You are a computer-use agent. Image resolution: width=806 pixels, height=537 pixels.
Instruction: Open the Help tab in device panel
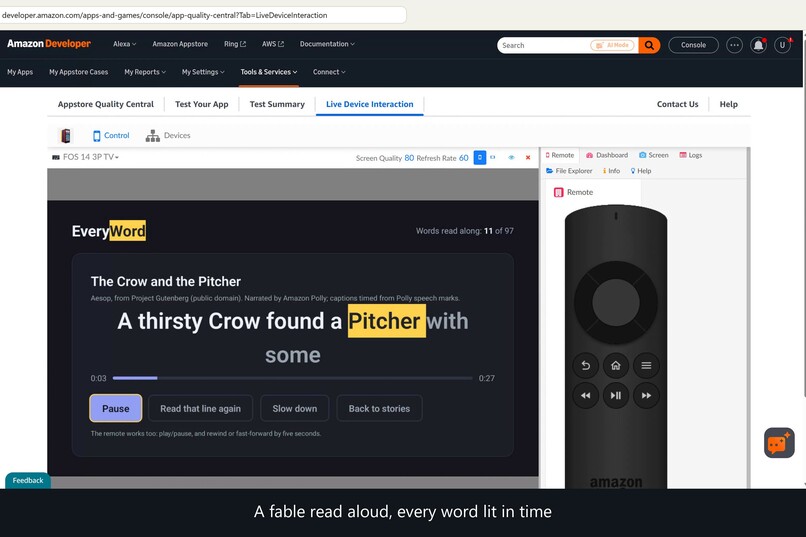point(641,171)
